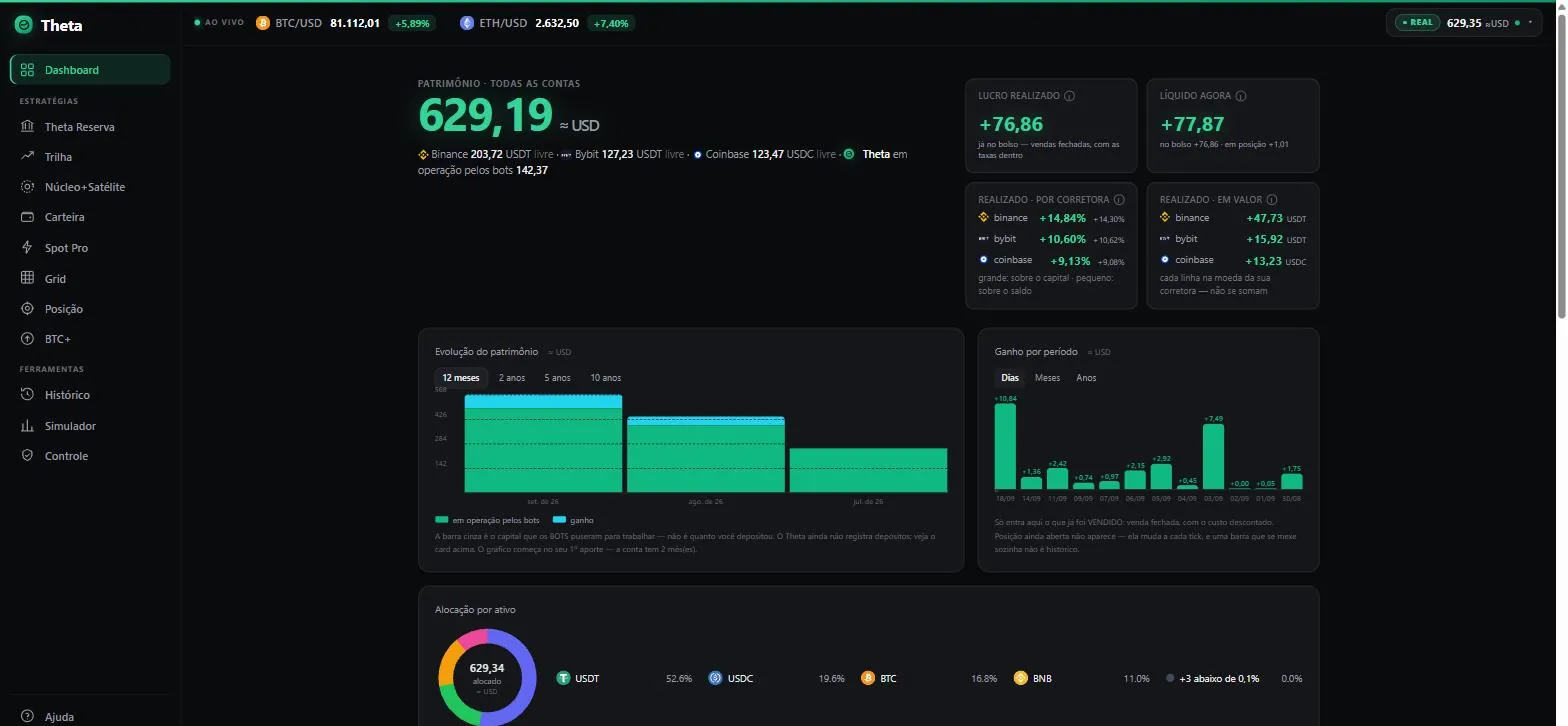1568x726 pixels.
Task: Click info icon next to Realizado Por Corretora
Action: [1119, 200]
